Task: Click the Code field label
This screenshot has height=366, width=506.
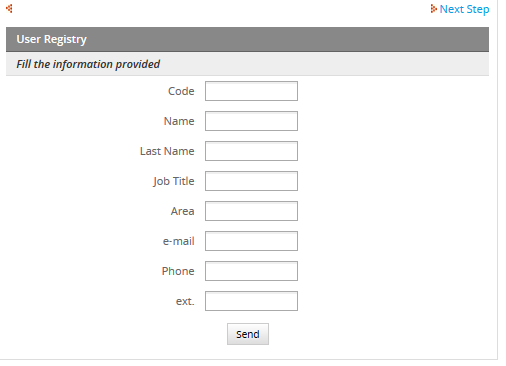Action: pos(181,91)
